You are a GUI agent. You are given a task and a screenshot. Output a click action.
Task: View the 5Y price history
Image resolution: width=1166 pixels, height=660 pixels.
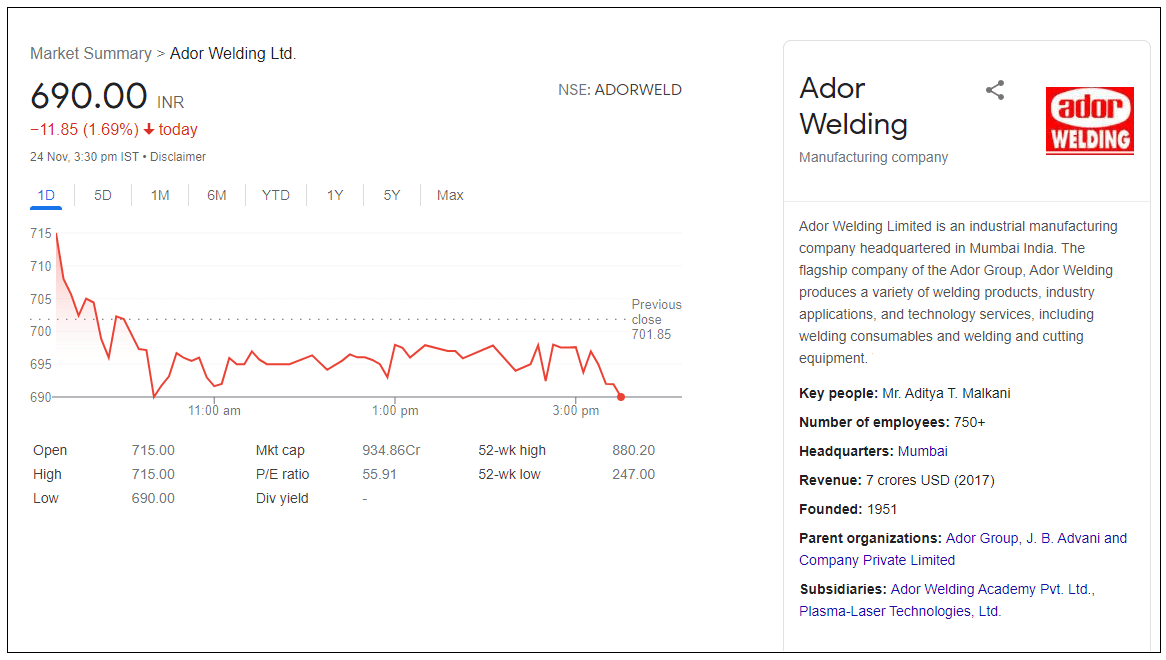392,195
